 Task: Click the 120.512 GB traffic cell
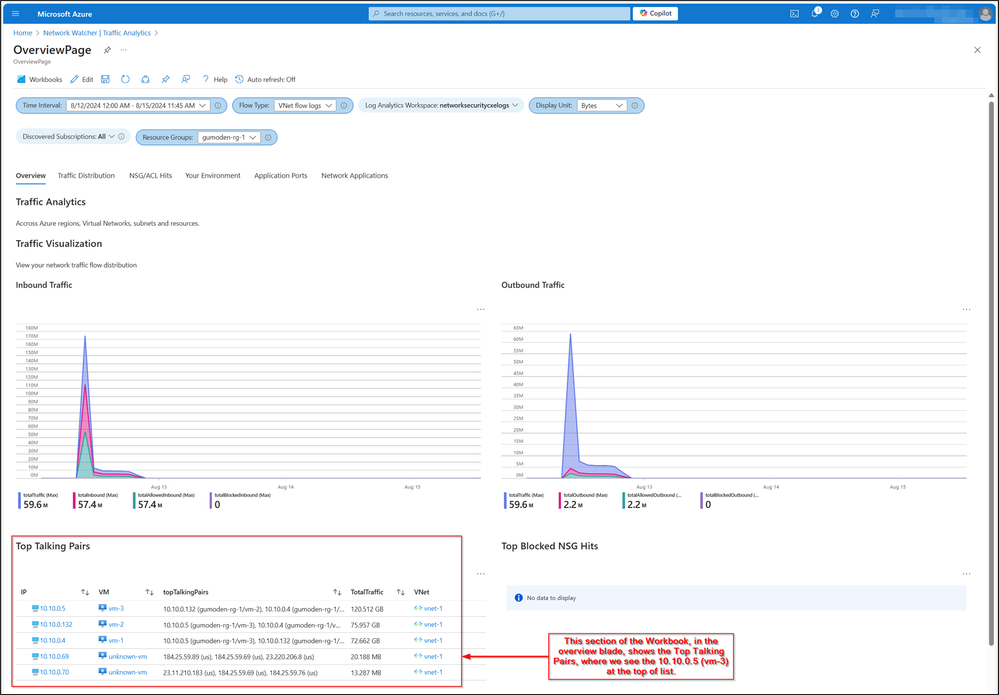click(x=368, y=609)
